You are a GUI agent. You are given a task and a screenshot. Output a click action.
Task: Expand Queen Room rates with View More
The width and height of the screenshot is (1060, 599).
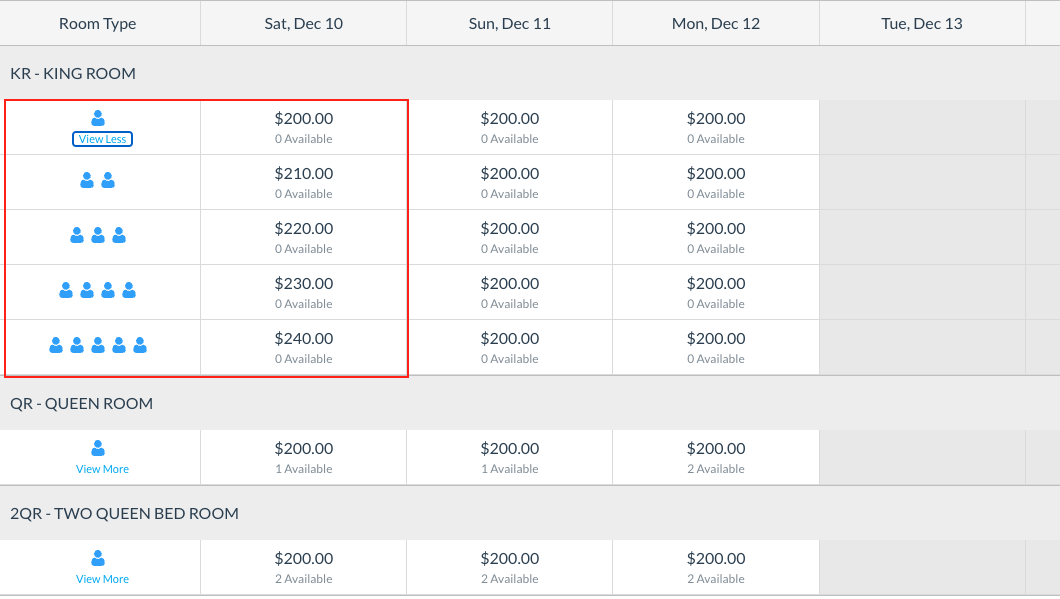pyautogui.click(x=102, y=469)
